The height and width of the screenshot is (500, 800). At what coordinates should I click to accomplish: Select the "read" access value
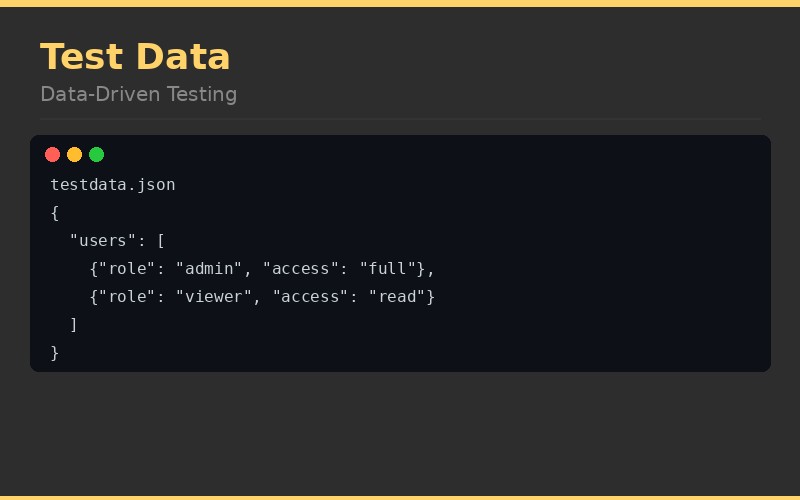tap(397, 297)
